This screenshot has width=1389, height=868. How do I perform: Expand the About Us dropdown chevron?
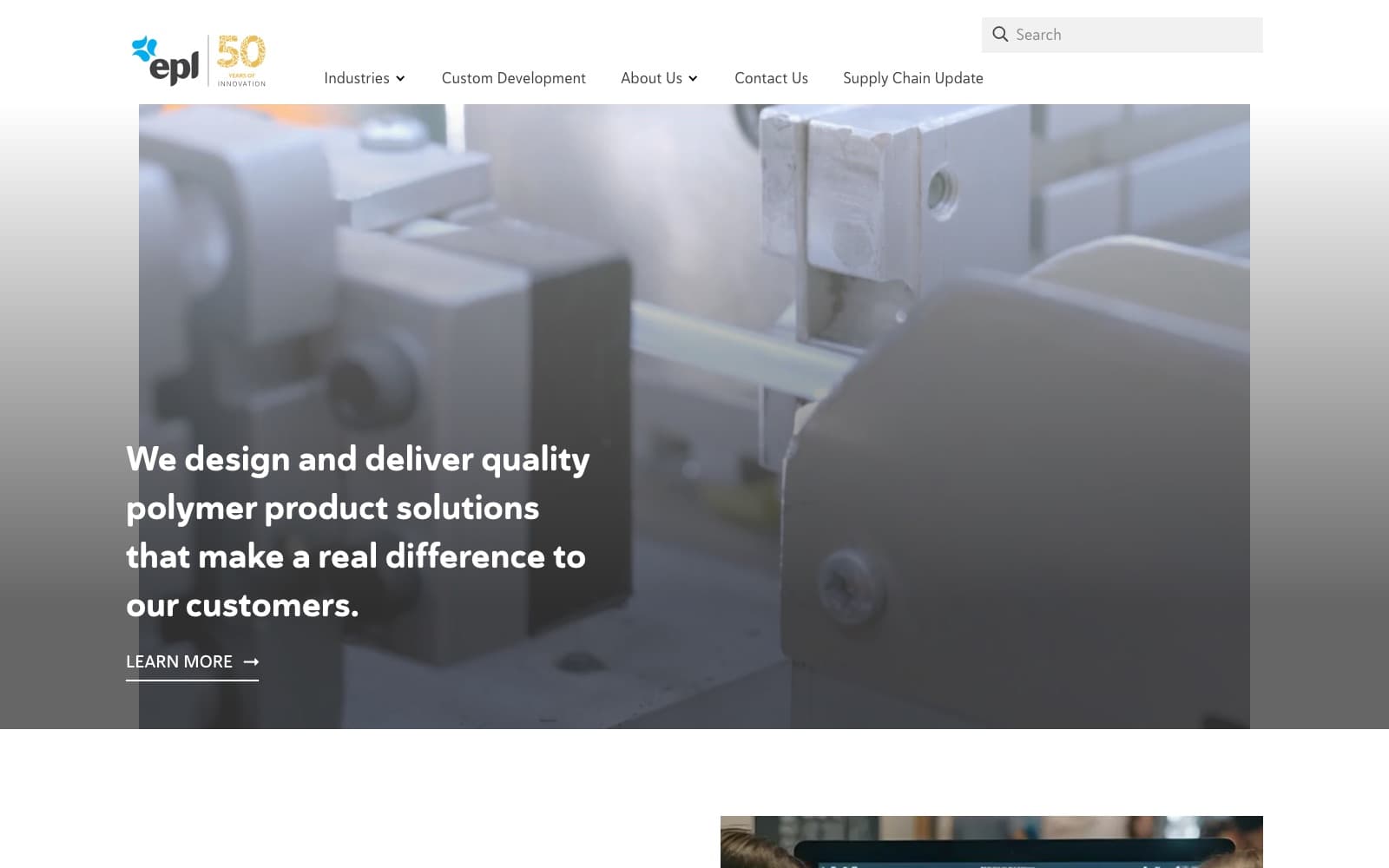[693, 78]
